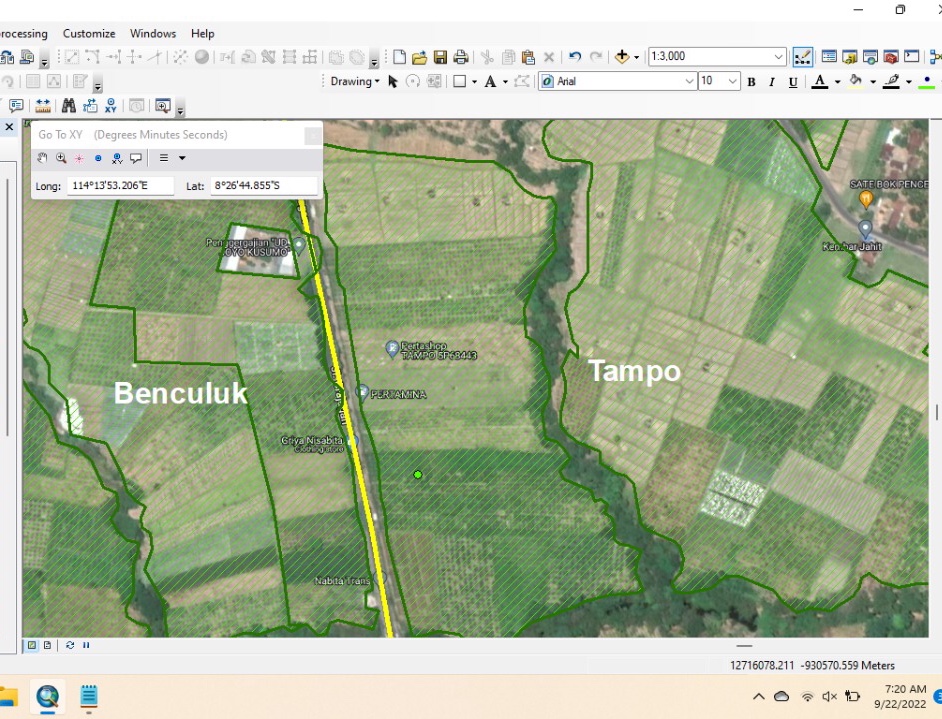Click the green point marker on the map
The image size is (942, 719).
click(x=418, y=475)
